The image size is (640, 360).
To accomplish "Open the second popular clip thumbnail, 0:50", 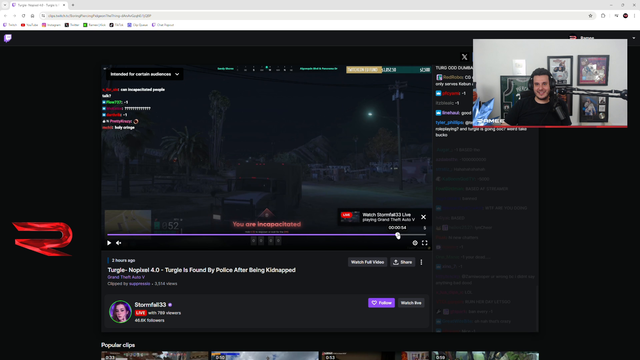I will pos(265,356).
